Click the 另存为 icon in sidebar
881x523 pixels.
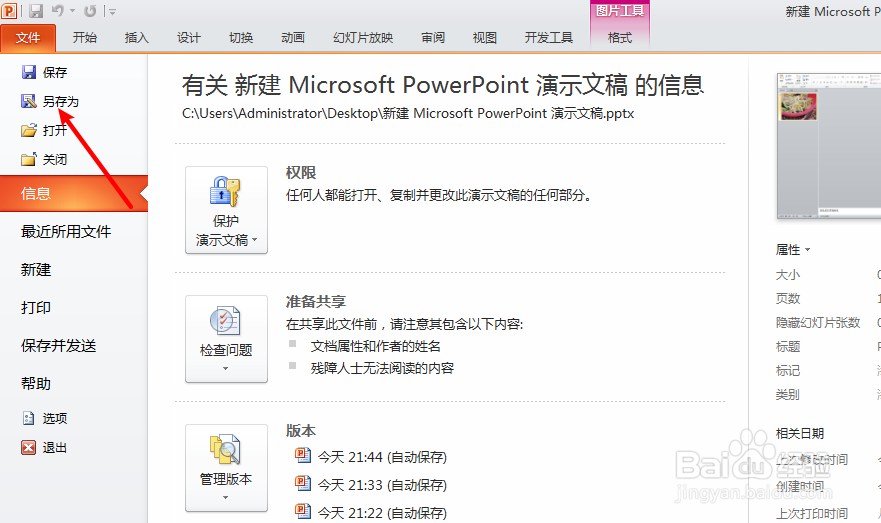coord(29,101)
